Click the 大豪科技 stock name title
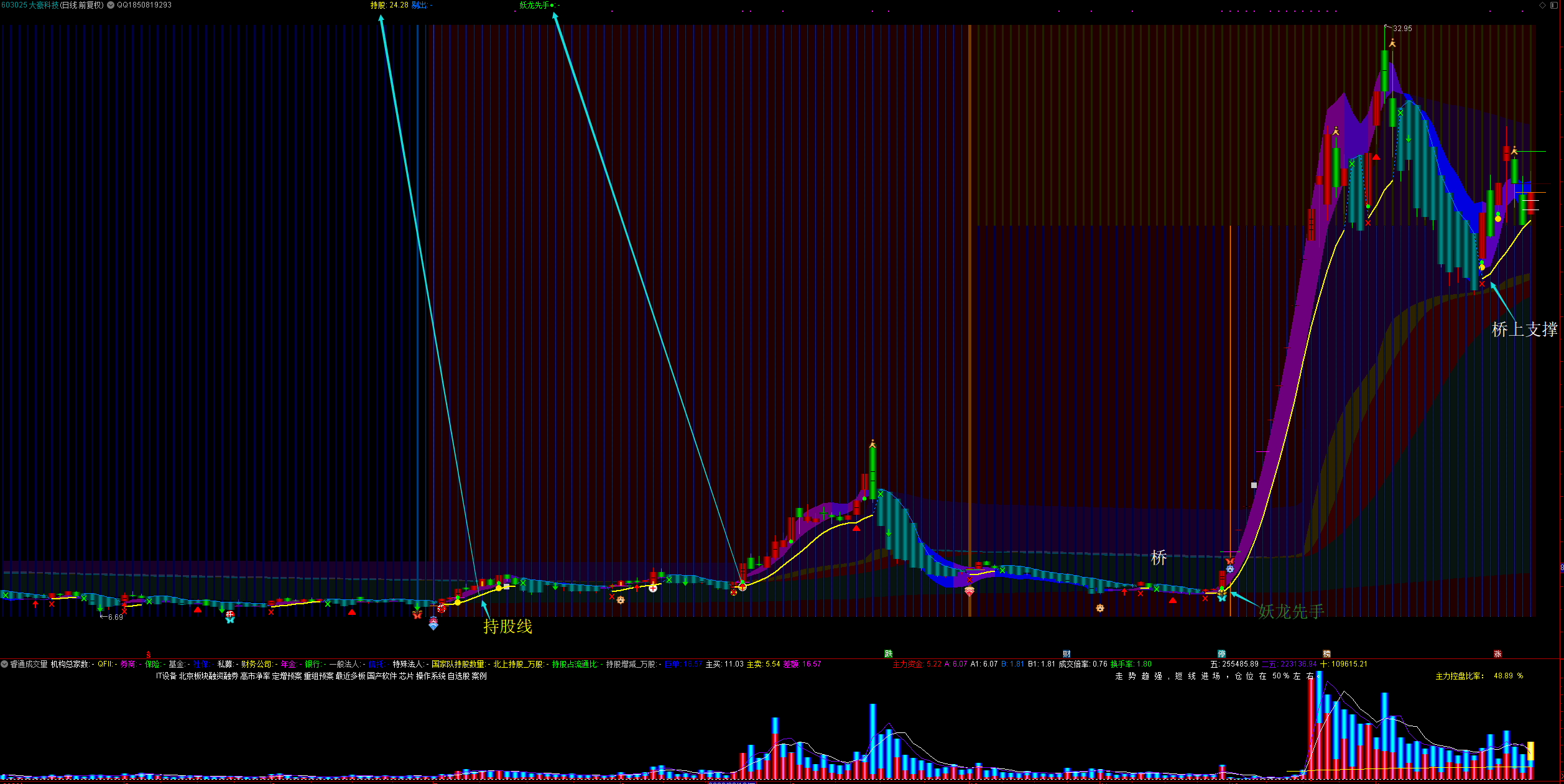The height and width of the screenshot is (784, 1564). 44,5
